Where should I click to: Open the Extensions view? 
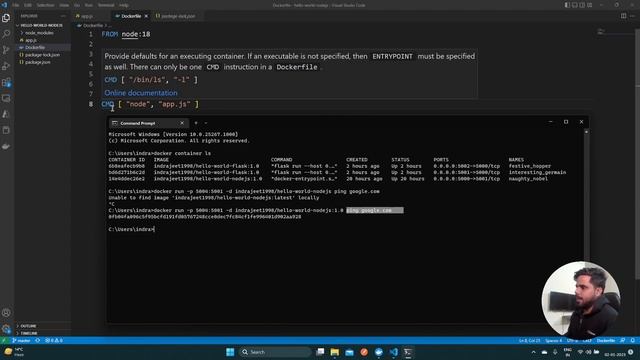coord(6,82)
